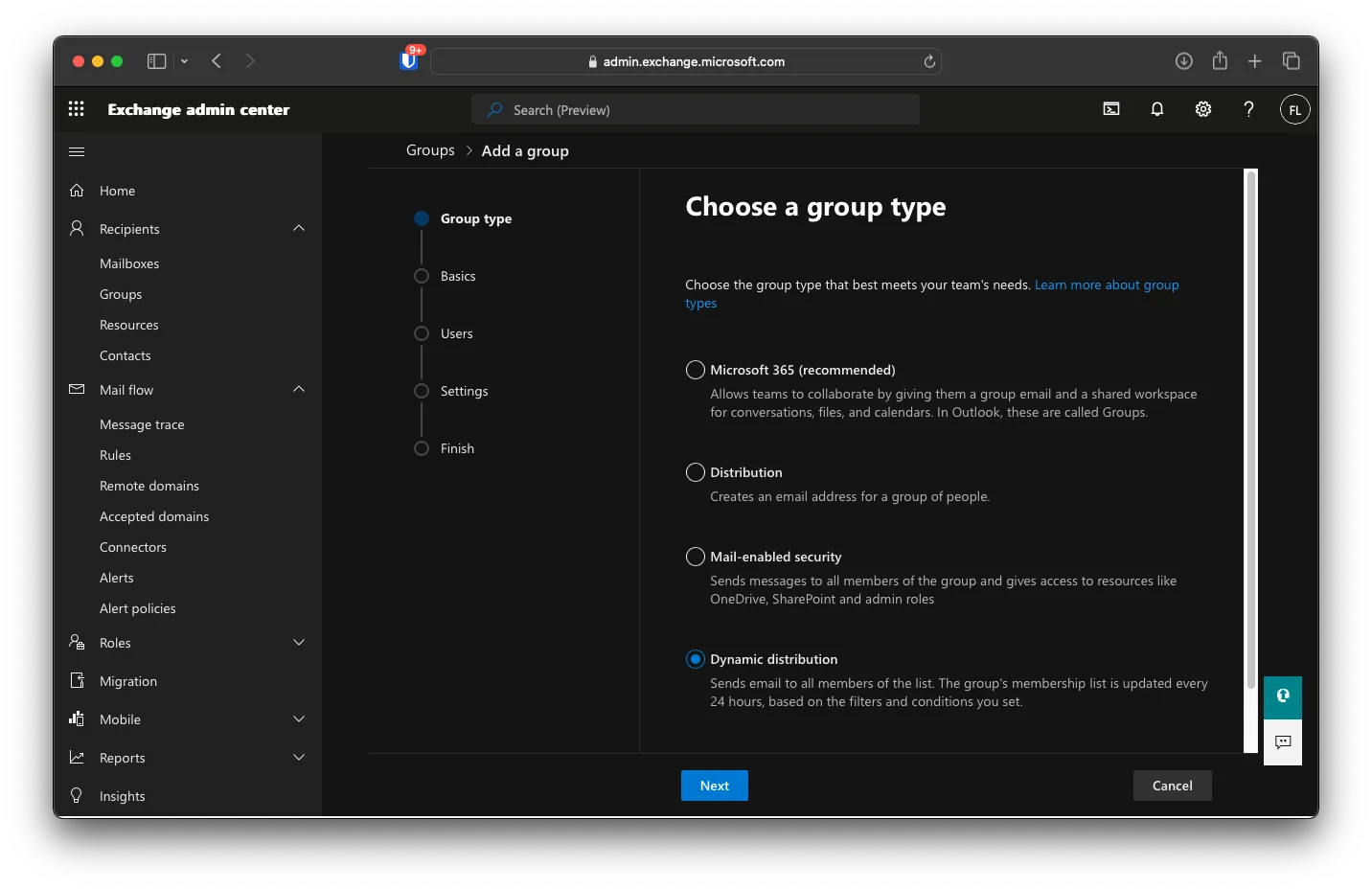The image size is (1372, 889).
Task: Open Resources in the sidebar
Action: pos(129,325)
